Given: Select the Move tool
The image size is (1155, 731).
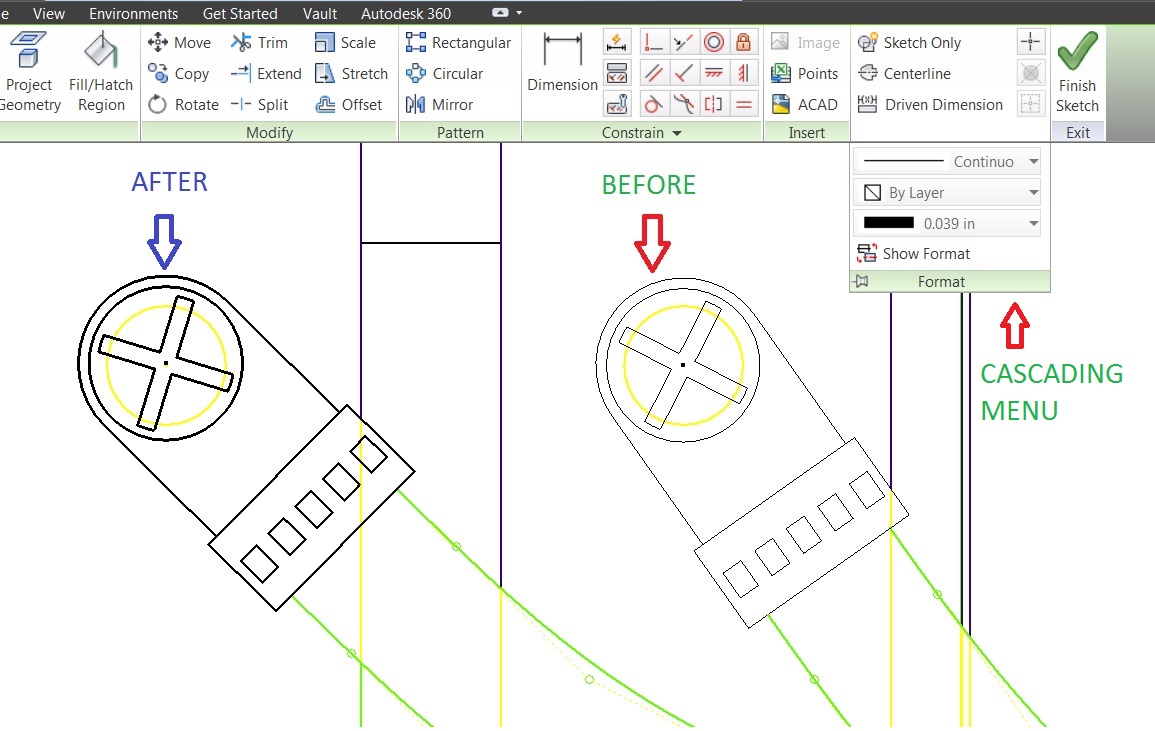Looking at the screenshot, I should [178, 42].
